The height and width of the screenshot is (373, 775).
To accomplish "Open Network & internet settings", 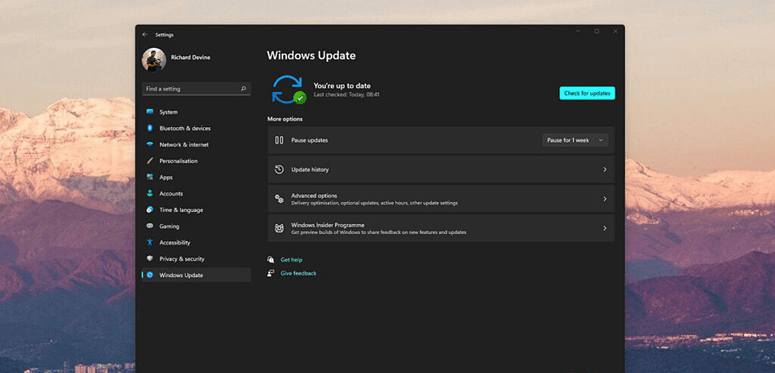I will tap(196, 145).
